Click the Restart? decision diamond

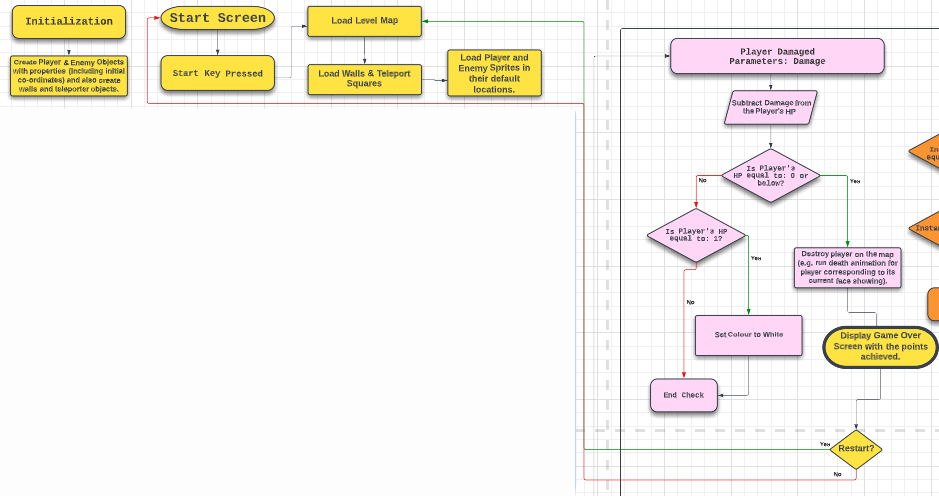855,450
